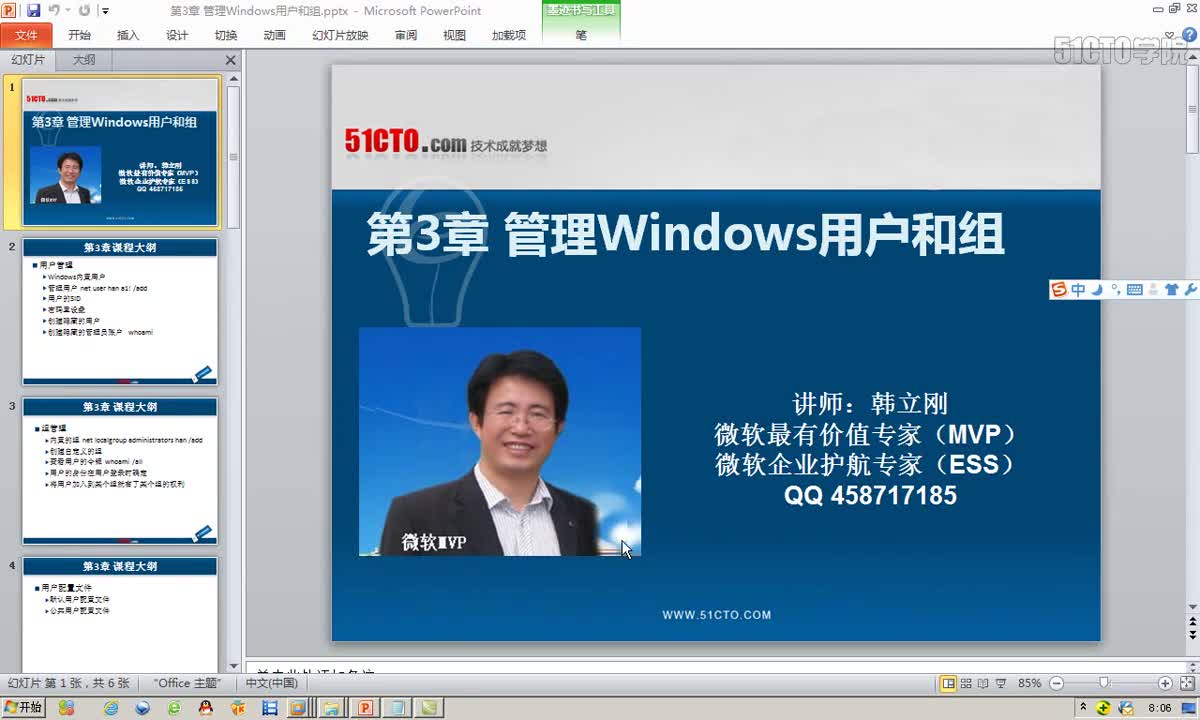Open the 笔 Pen tools tab
This screenshot has height=720, width=1200.
581,35
